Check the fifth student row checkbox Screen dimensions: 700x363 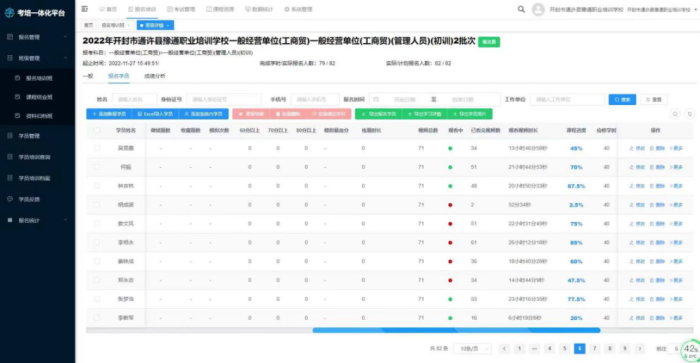coord(97,224)
